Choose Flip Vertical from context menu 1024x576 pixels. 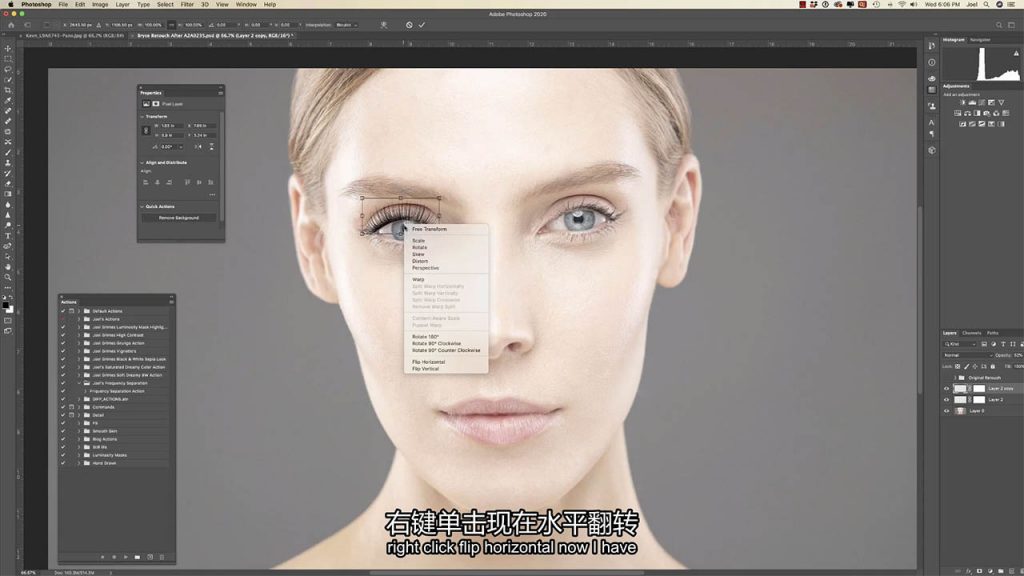(425, 369)
